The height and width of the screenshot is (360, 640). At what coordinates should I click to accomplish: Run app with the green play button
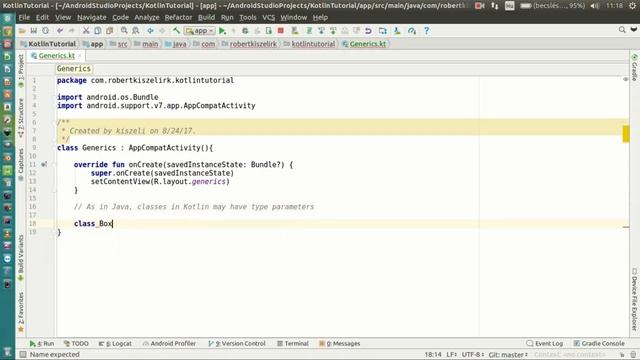(x=222, y=31)
